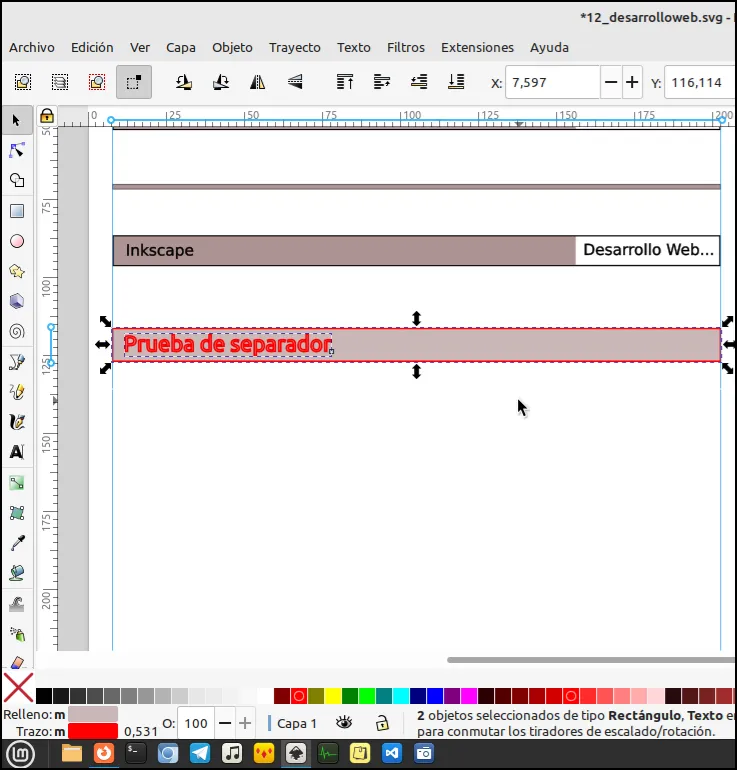Pick cyan swatch from palette
This screenshot has width=737, height=770.
401,696
